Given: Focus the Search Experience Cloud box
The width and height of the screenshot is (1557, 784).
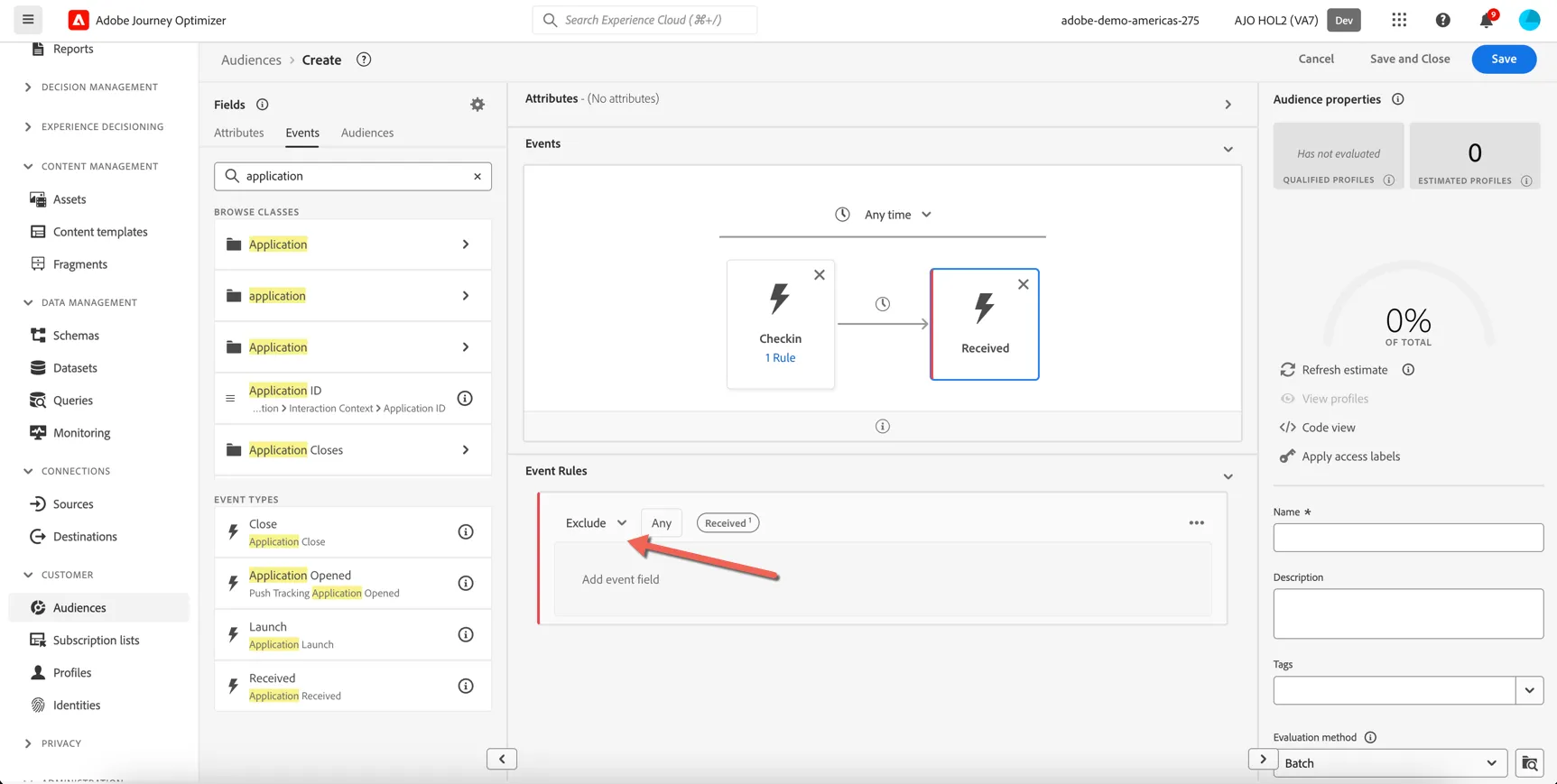Looking at the screenshot, I should point(644,20).
